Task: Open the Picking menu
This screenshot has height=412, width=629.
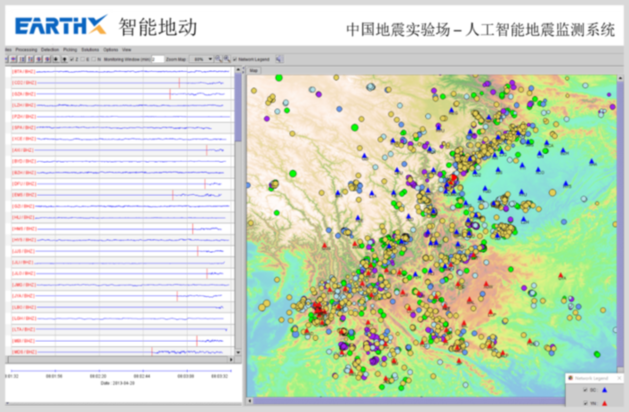Action: 70,49
